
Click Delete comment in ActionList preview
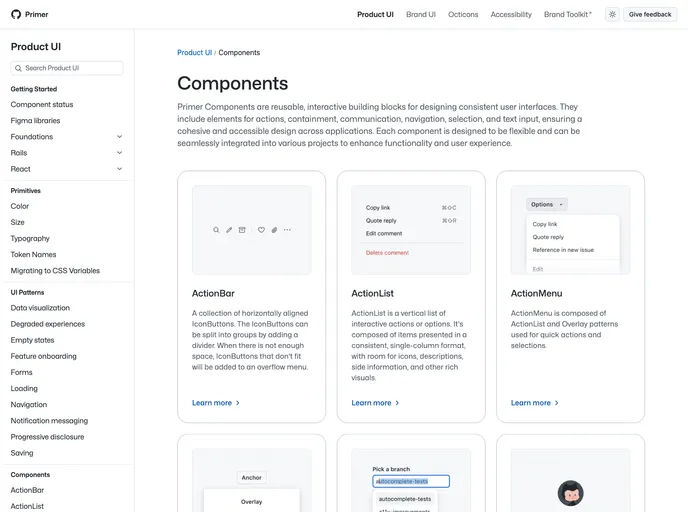pos(387,253)
